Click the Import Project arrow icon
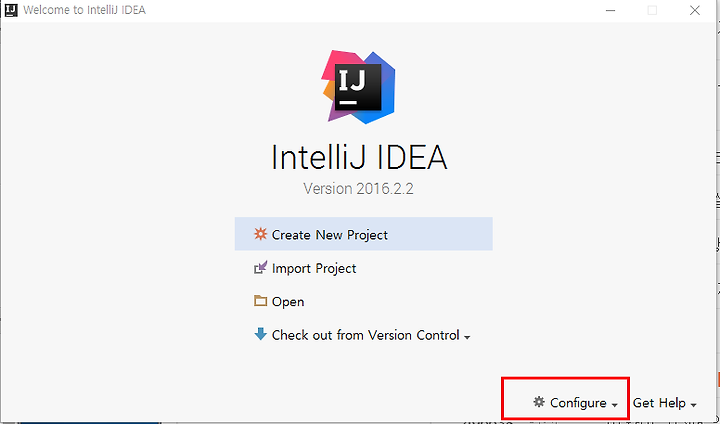This screenshot has height=424, width=720. [x=260, y=268]
